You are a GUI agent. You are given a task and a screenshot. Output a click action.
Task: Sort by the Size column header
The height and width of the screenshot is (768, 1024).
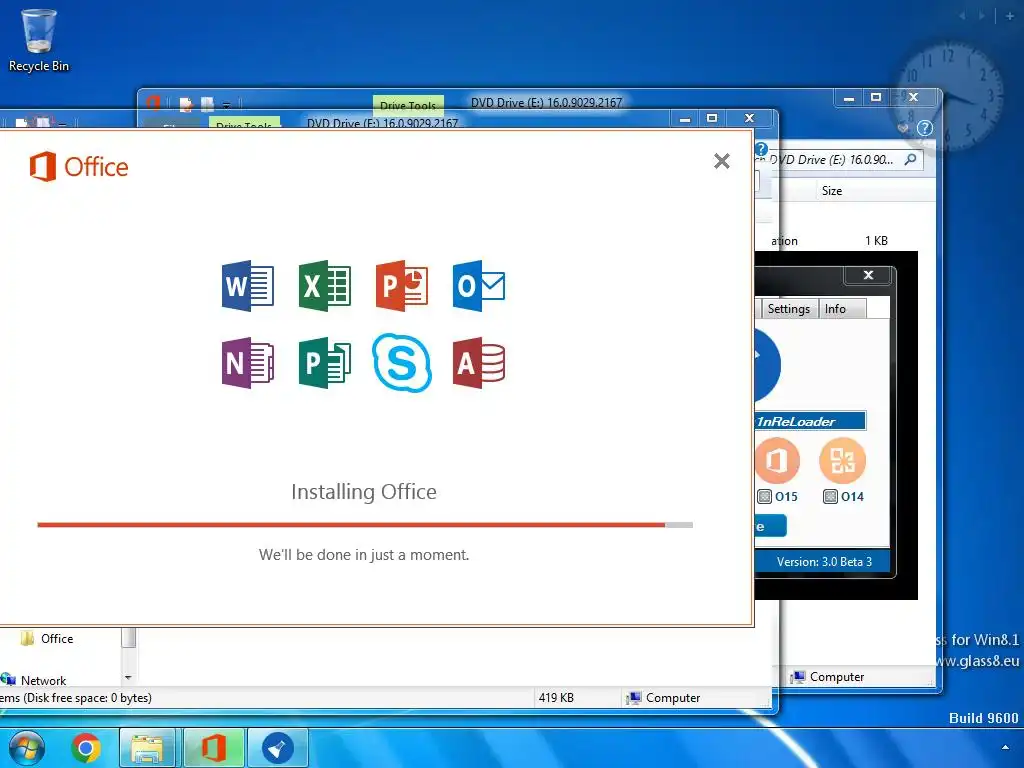831,191
